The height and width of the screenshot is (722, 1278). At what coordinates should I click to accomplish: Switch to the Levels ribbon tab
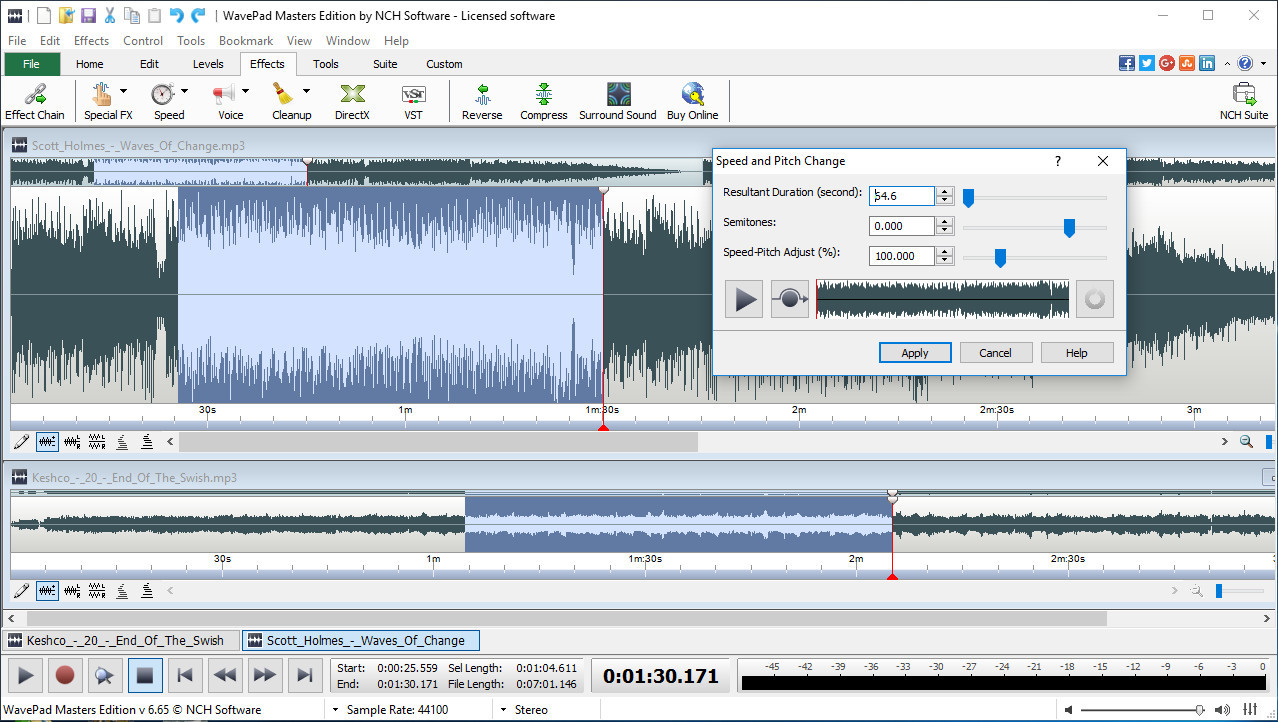click(x=208, y=64)
